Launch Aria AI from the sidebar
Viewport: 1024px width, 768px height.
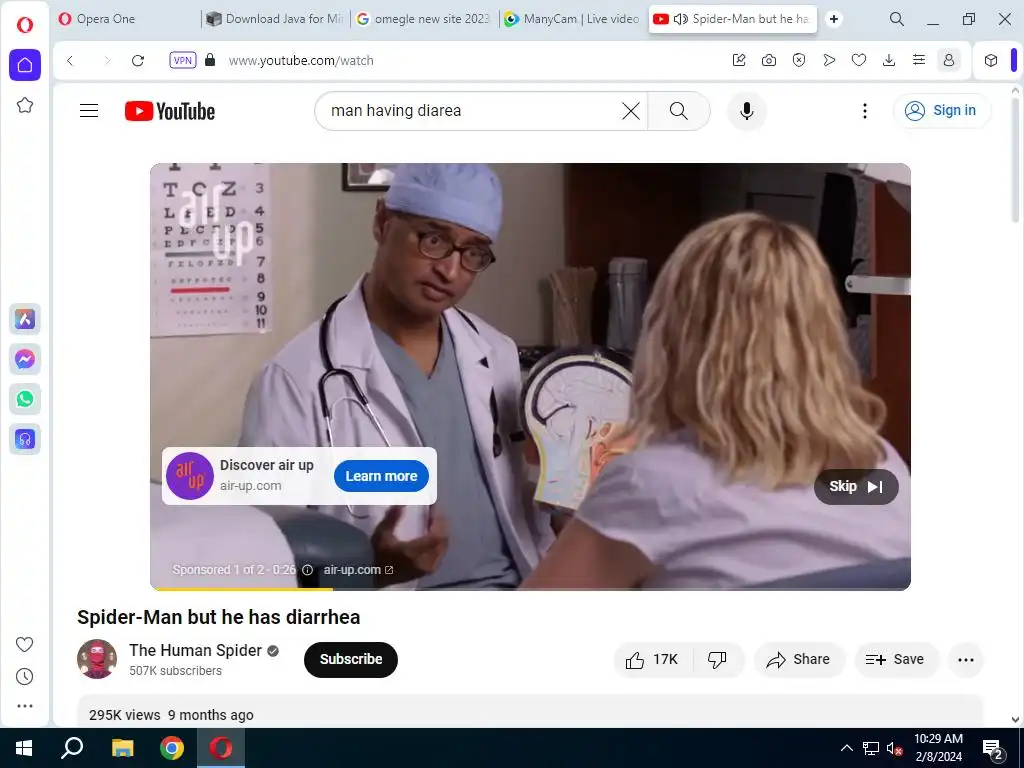click(25, 319)
